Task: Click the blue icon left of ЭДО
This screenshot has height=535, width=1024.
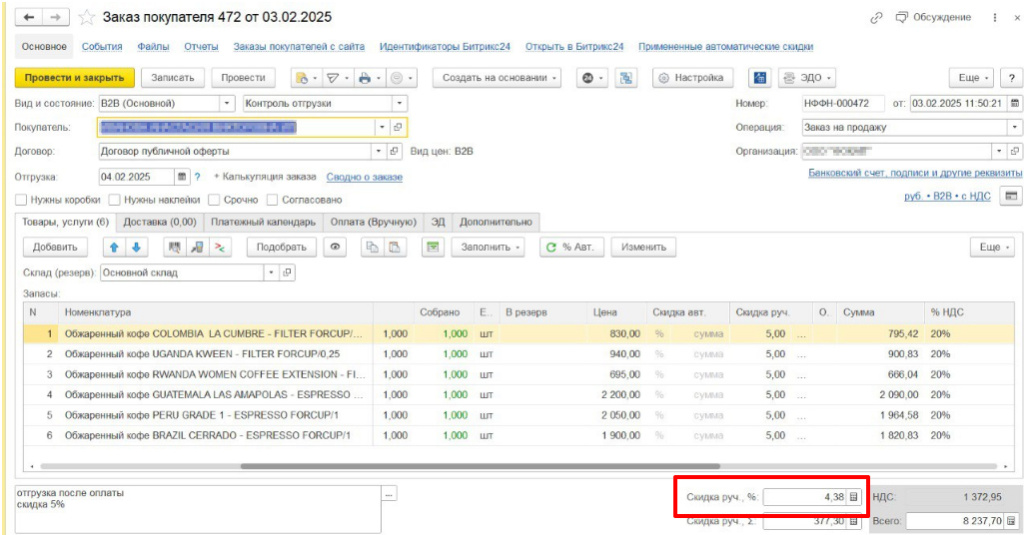Action: click(x=760, y=78)
